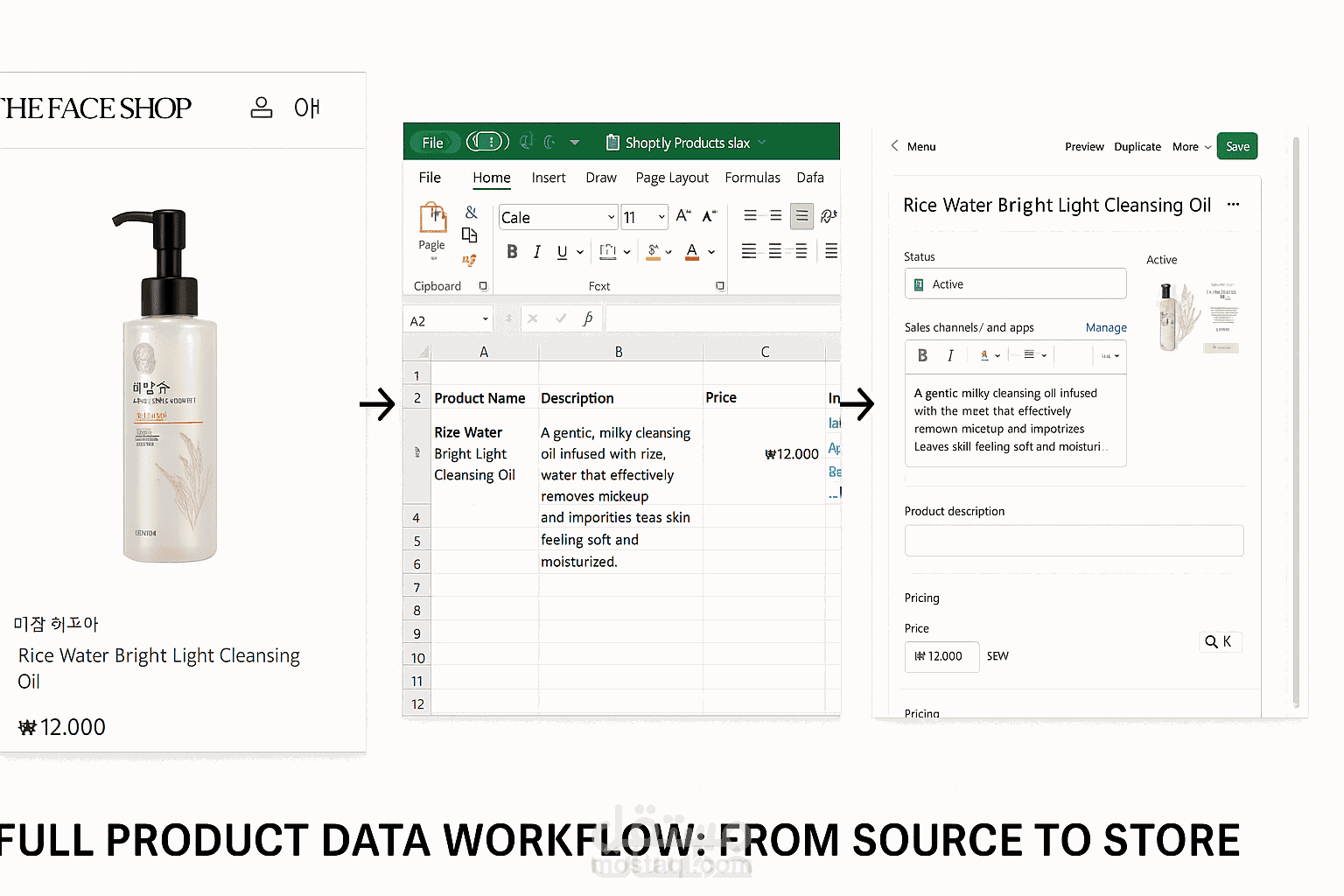Open the Clipboard dialog launcher
This screenshot has width=1344, height=896.
(x=483, y=286)
